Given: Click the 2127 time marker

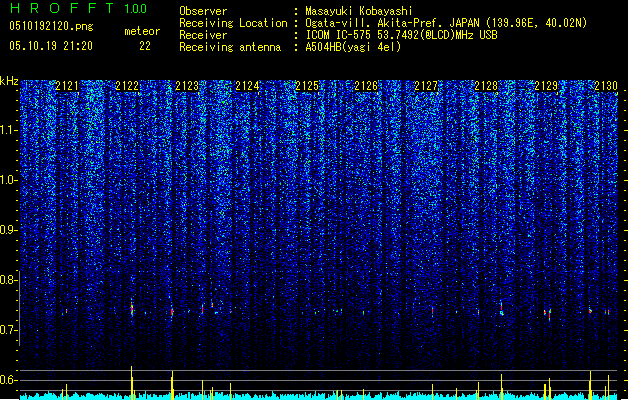Looking at the screenshot, I should 426,86.
